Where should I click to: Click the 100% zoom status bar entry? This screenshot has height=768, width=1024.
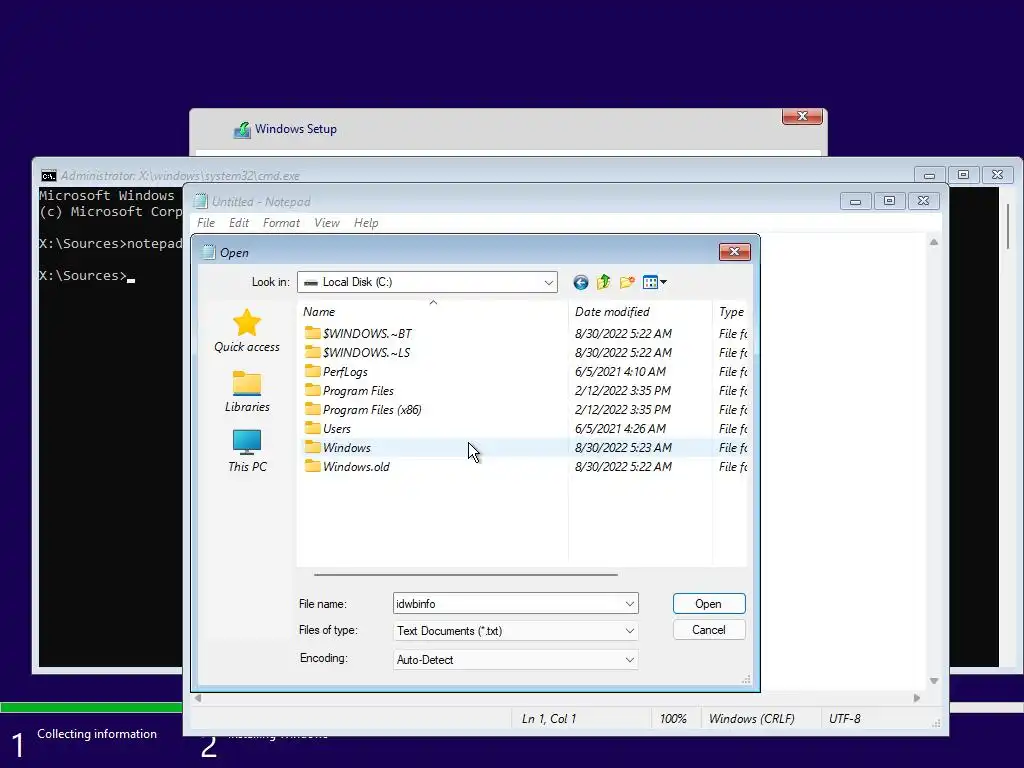[x=673, y=719]
